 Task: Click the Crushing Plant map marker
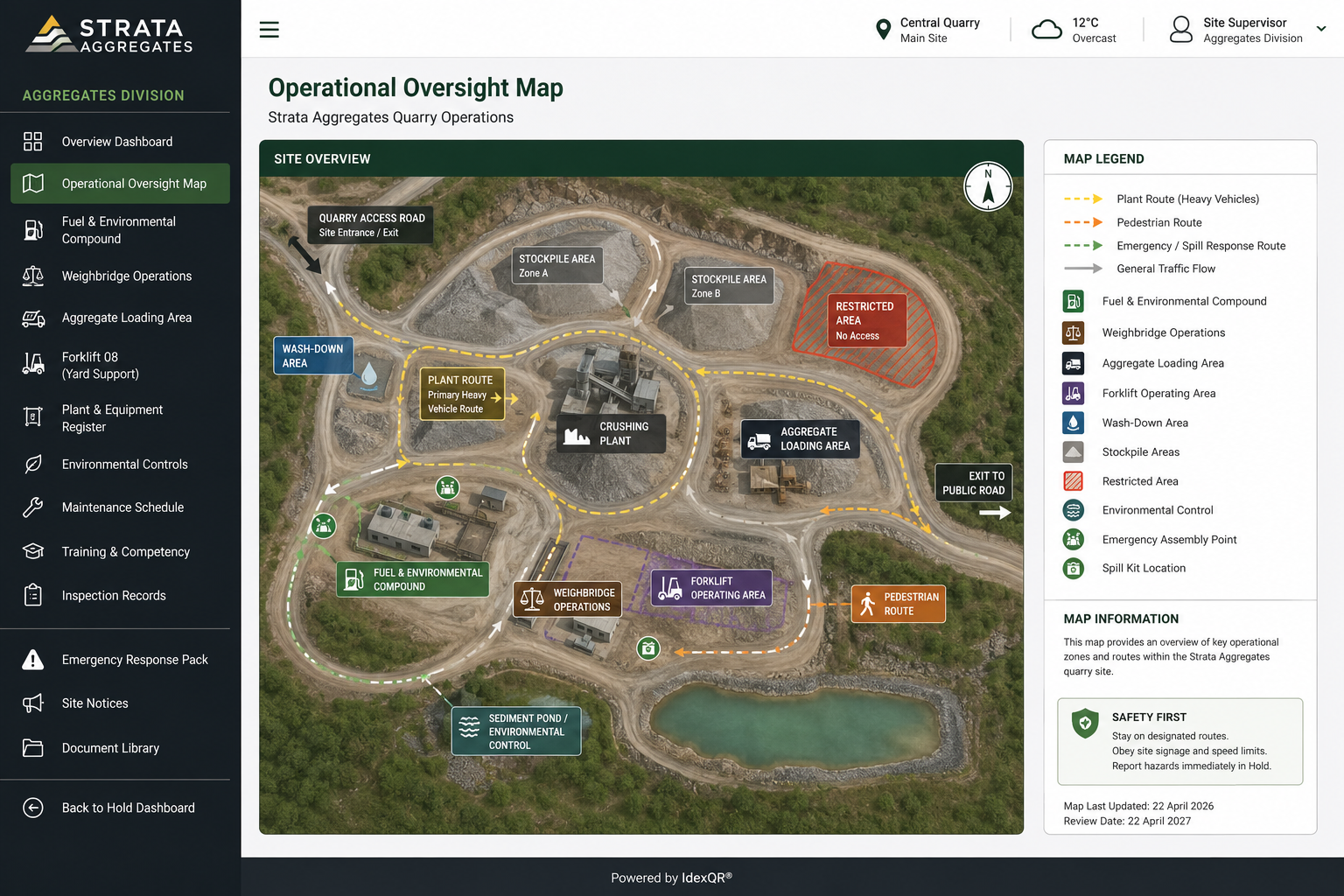[x=611, y=433]
